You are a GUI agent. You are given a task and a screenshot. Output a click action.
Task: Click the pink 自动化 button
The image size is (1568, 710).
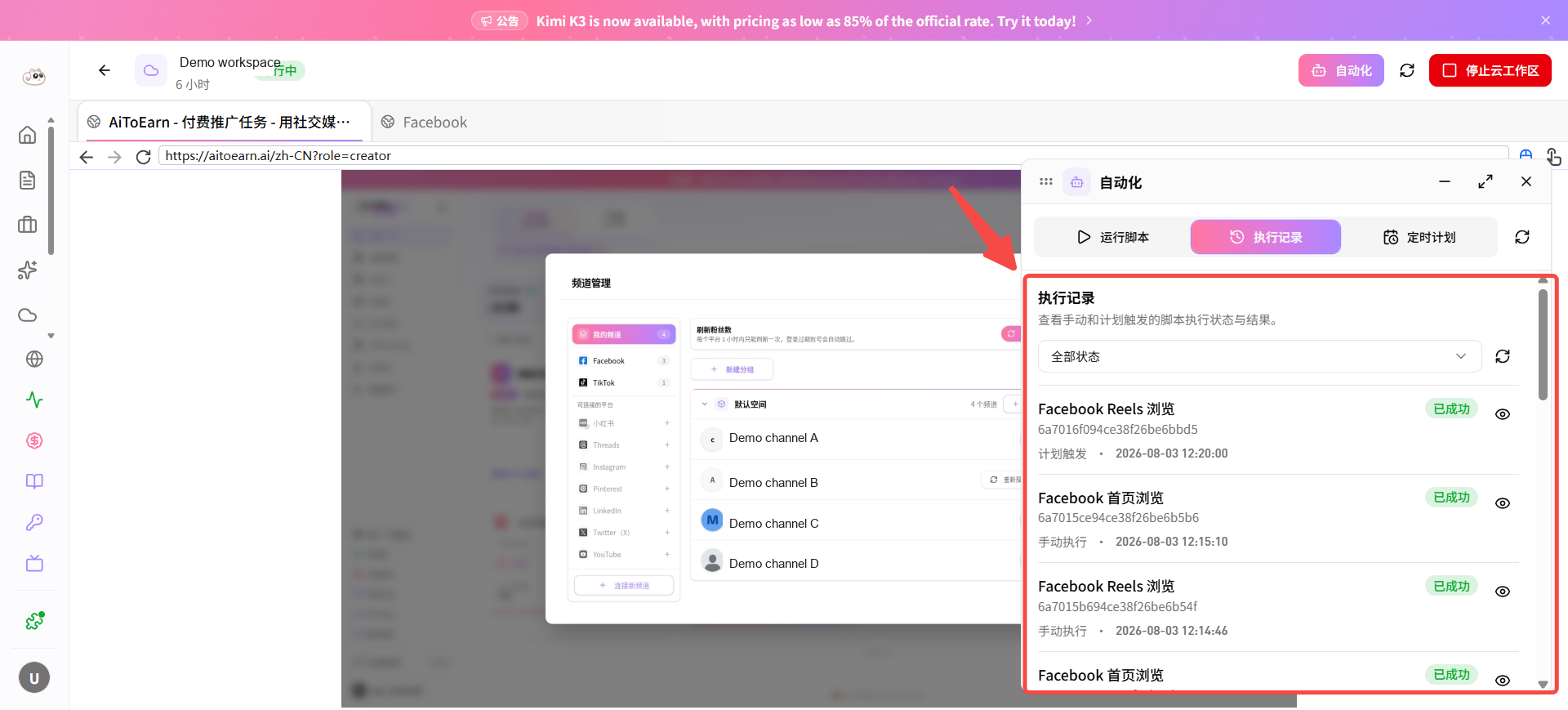tap(1341, 70)
